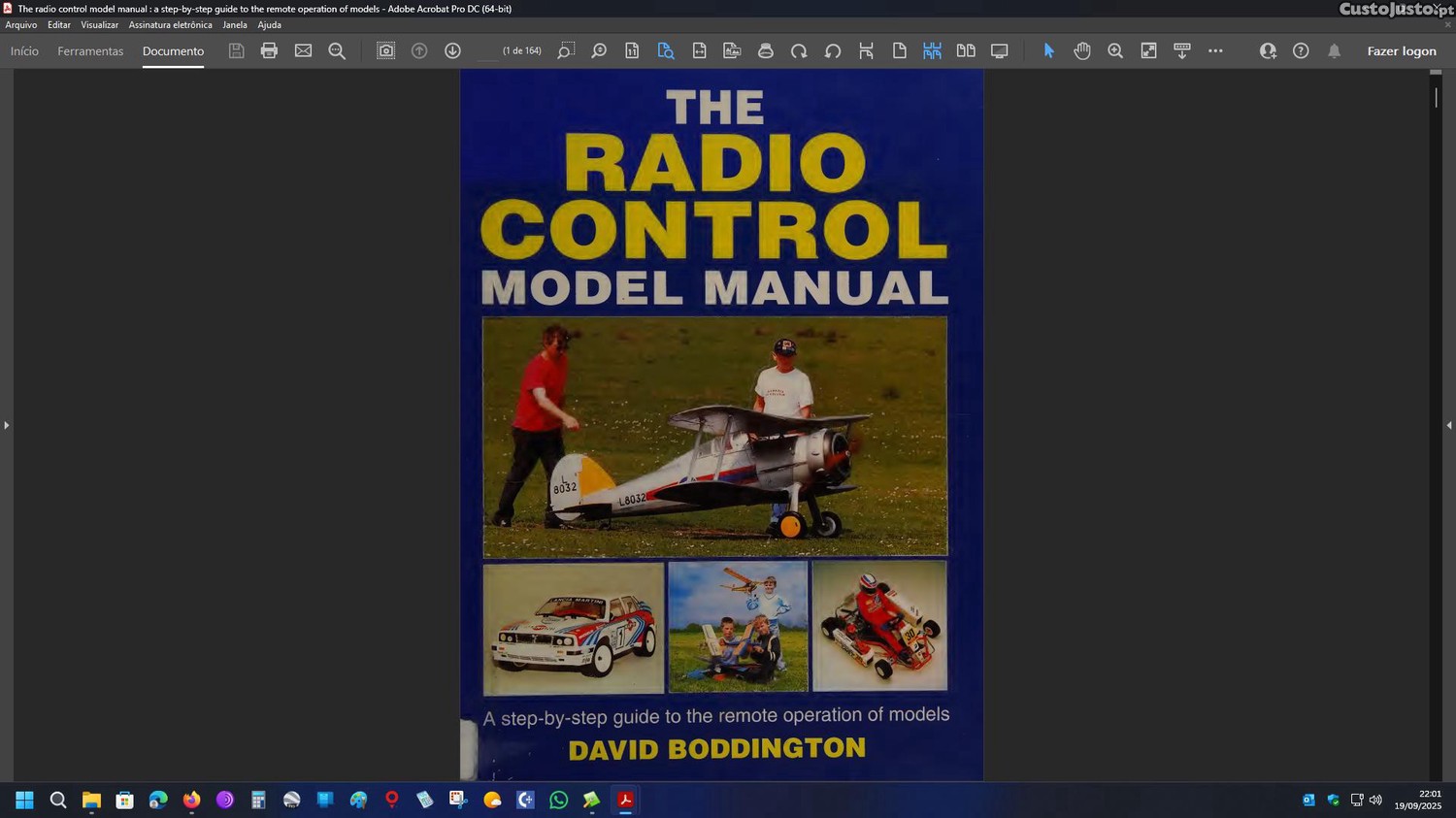Rotate the page counterclockwise

[x=832, y=50]
